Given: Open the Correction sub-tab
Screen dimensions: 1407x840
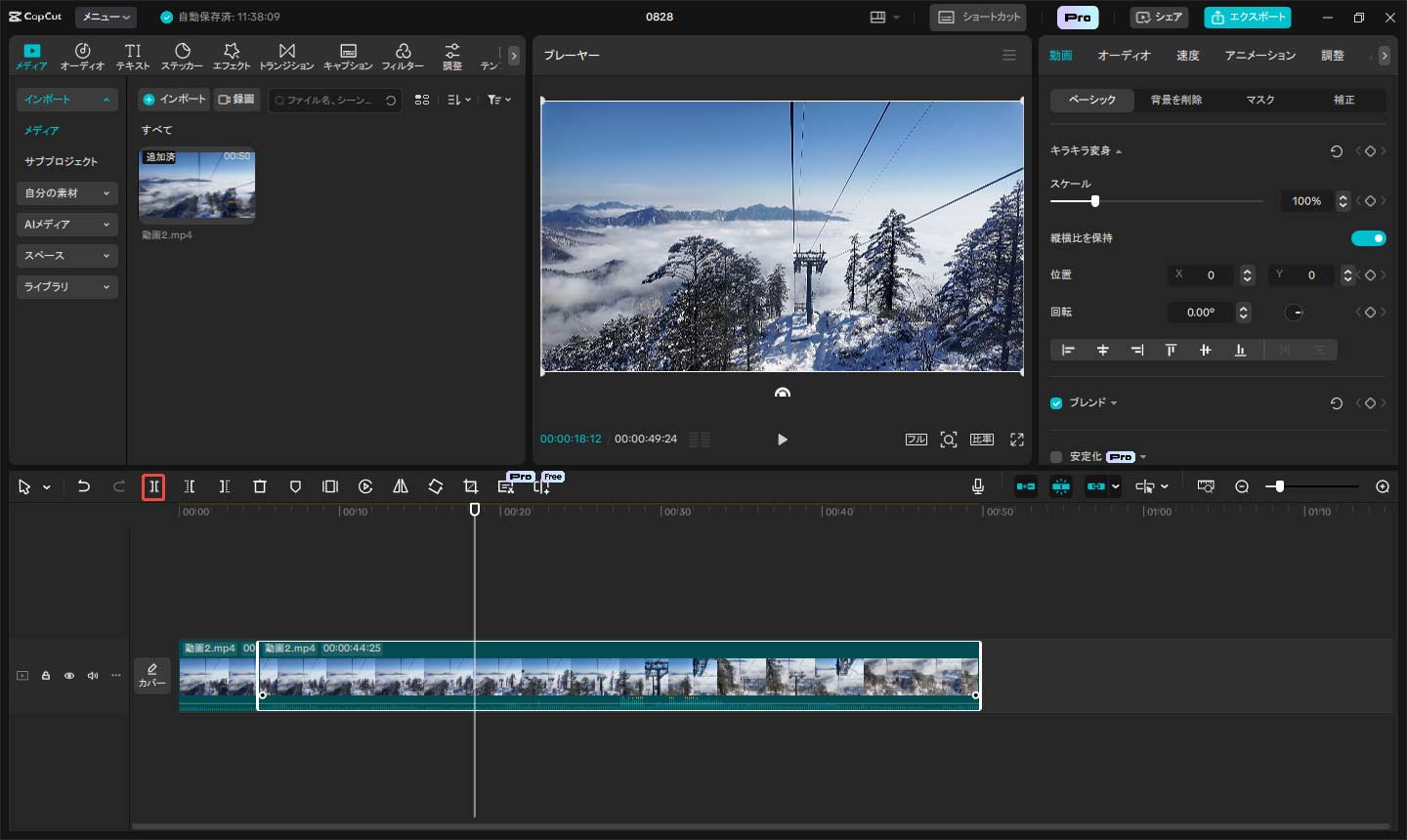Looking at the screenshot, I should pyautogui.click(x=1344, y=100).
